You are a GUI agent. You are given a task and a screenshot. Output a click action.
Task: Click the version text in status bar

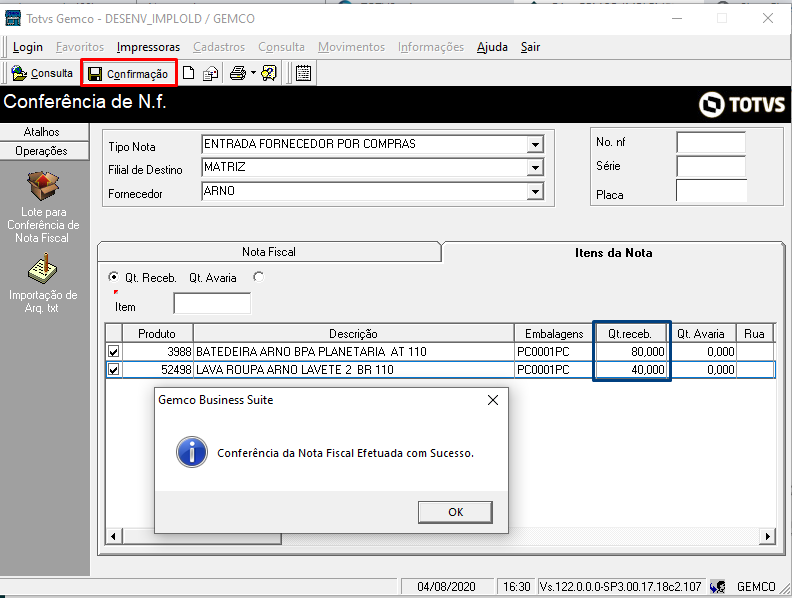point(621,586)
